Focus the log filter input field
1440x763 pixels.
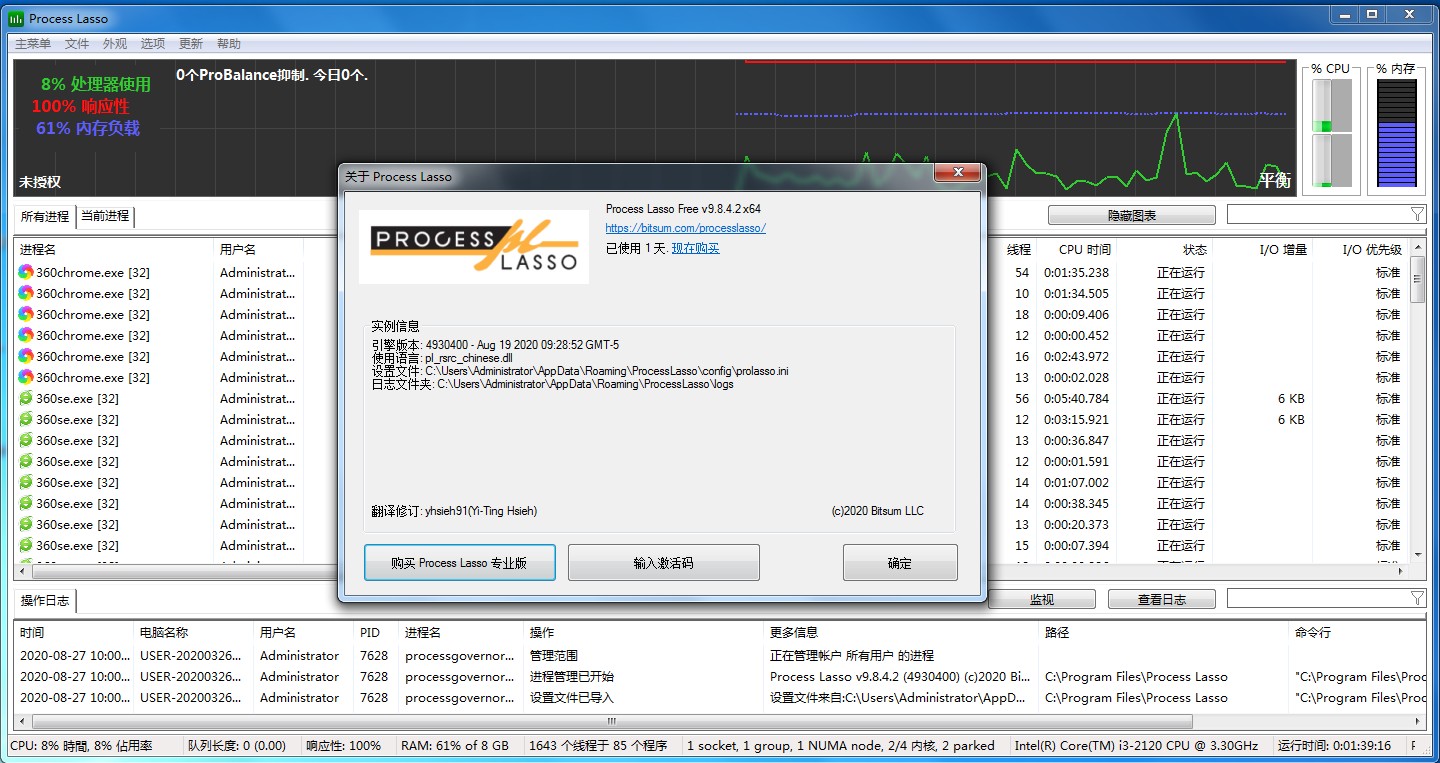pos(1318,598)
